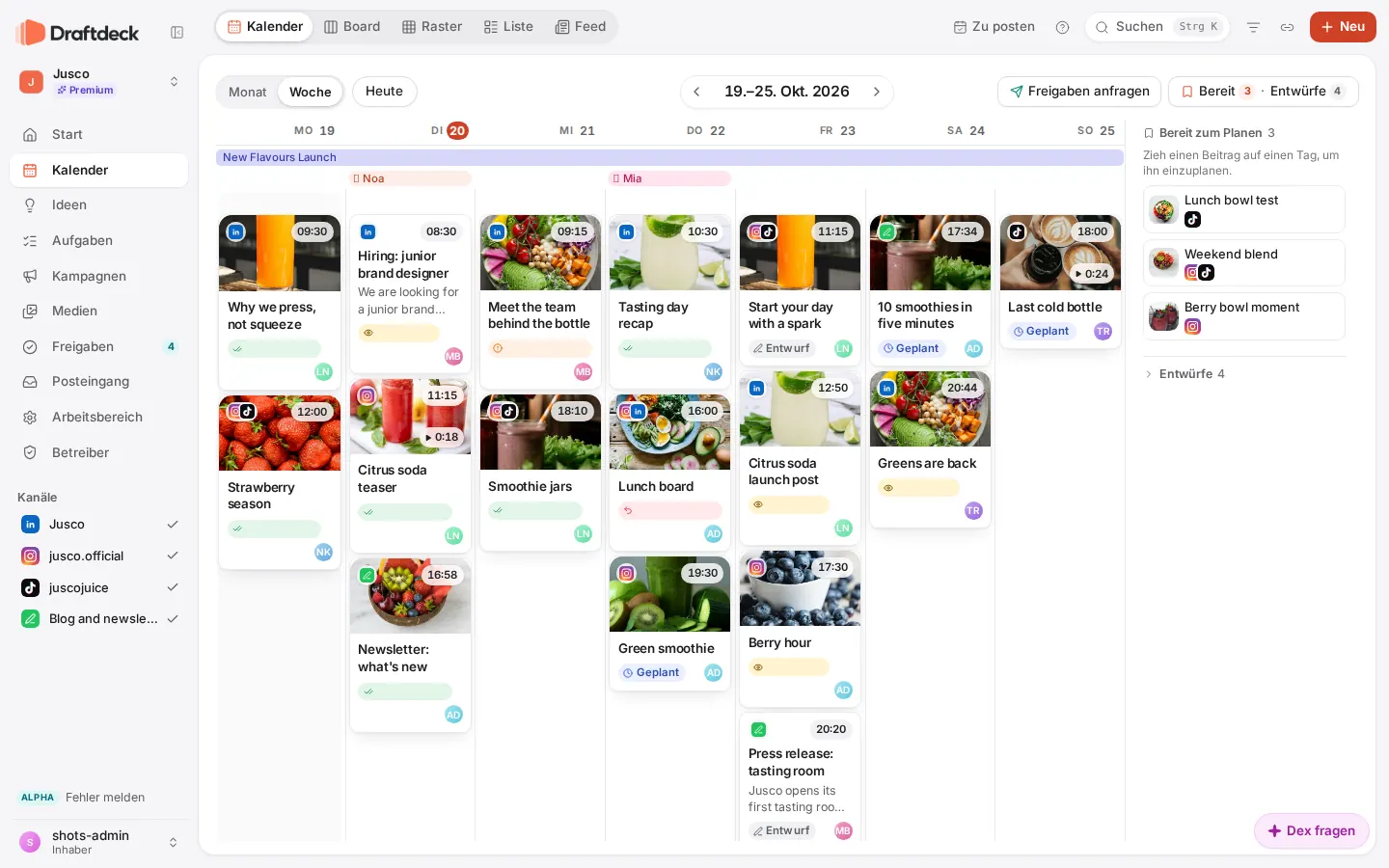Go to next week arrow
The width and height of the screenshot is (1389, 868).
pyautogui.click(x=877, y=92)
